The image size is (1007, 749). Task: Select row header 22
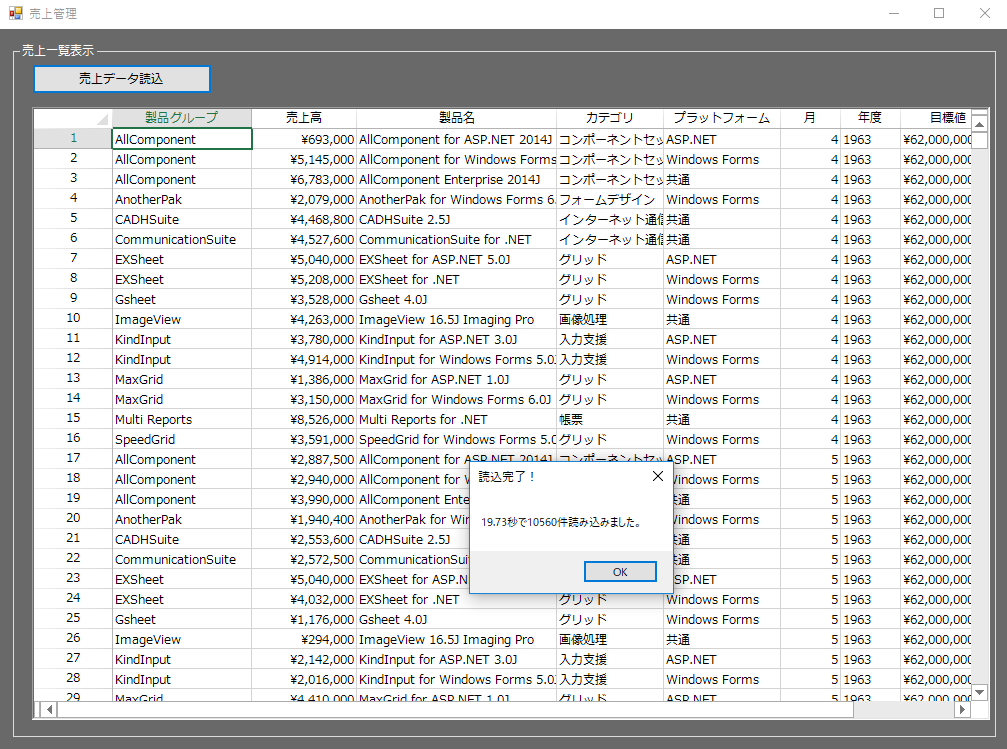click(x=73, y=559)
